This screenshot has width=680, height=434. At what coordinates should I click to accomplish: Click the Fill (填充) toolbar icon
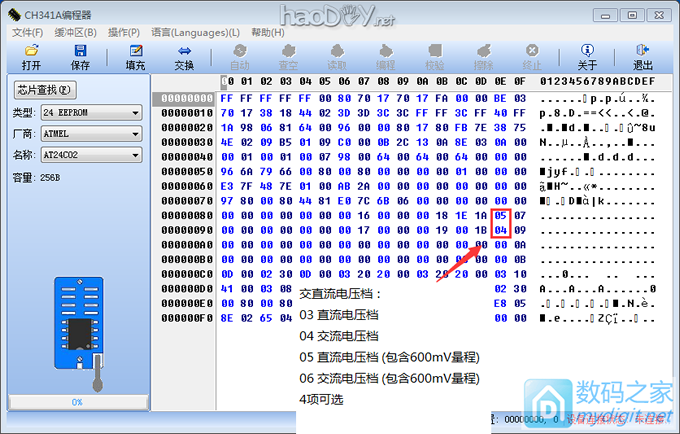tap(135, 57)
